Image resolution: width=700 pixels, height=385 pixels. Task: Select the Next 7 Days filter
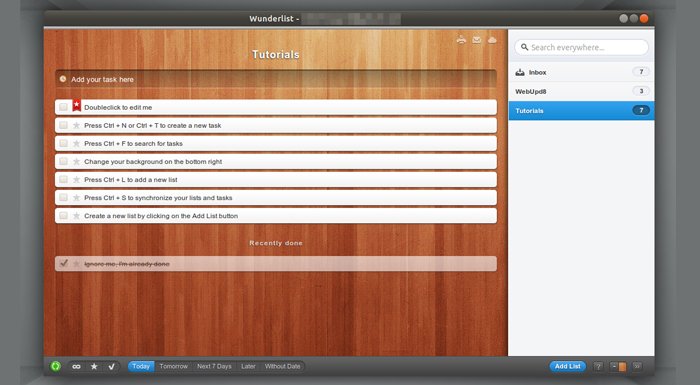pos(214,366)
